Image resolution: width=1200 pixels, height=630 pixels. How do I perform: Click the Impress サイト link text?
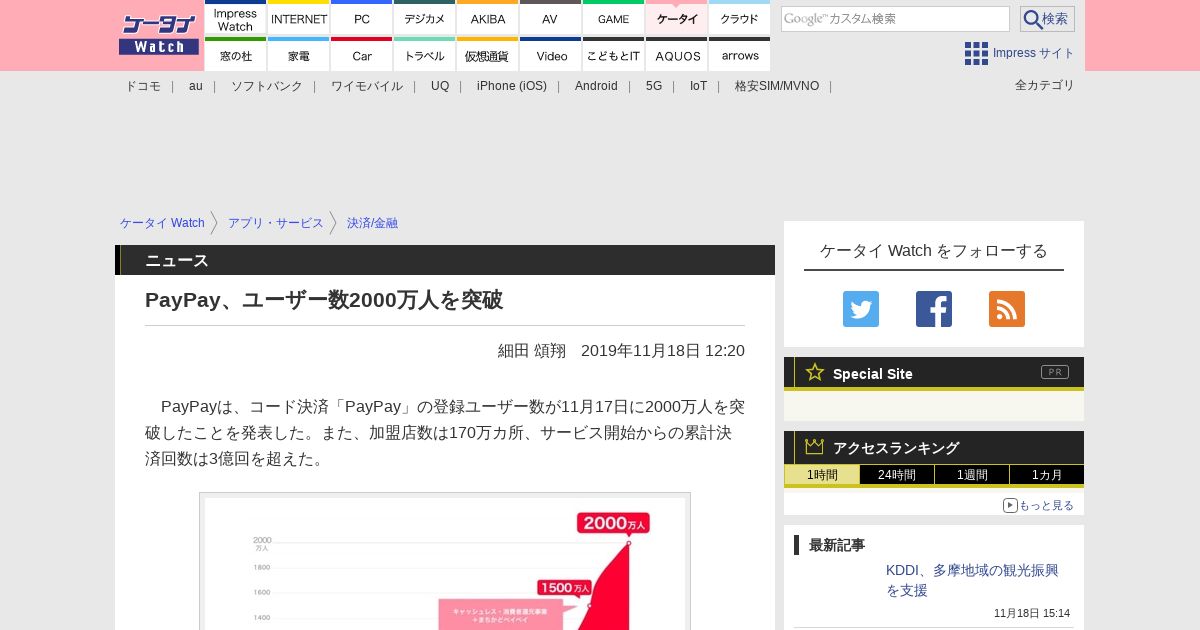tap(1034, 53)
